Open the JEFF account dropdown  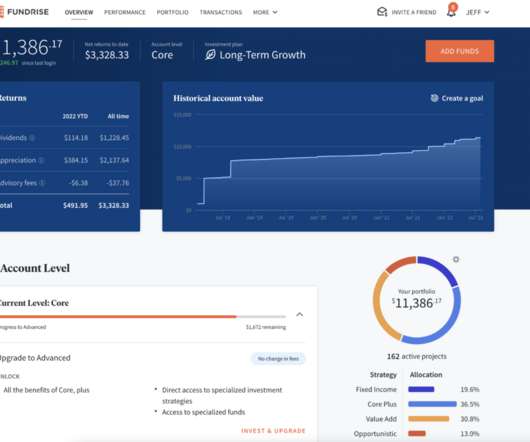point(477,12)
